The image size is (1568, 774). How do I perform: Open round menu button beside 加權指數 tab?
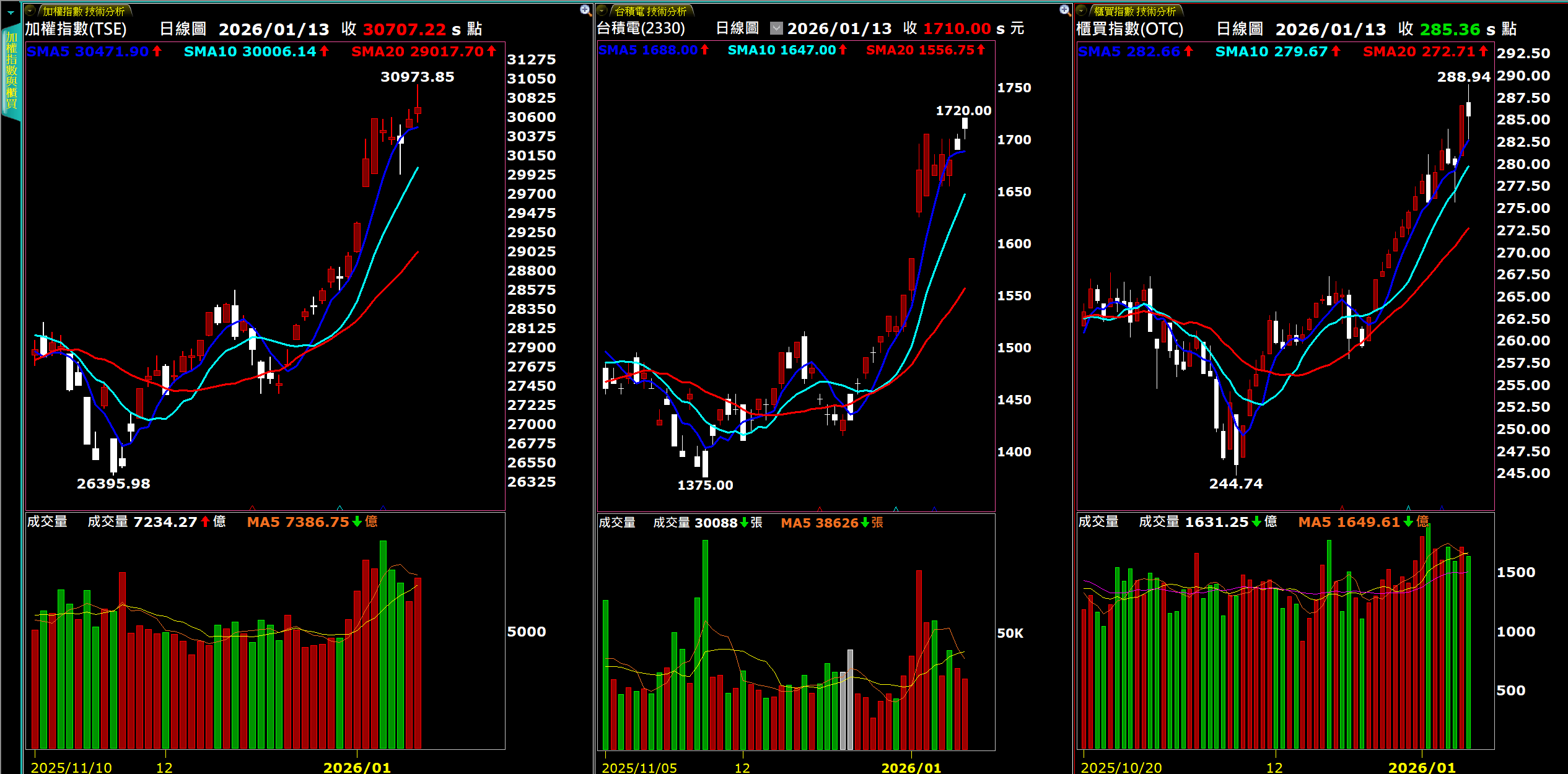[x=30, y=11]
